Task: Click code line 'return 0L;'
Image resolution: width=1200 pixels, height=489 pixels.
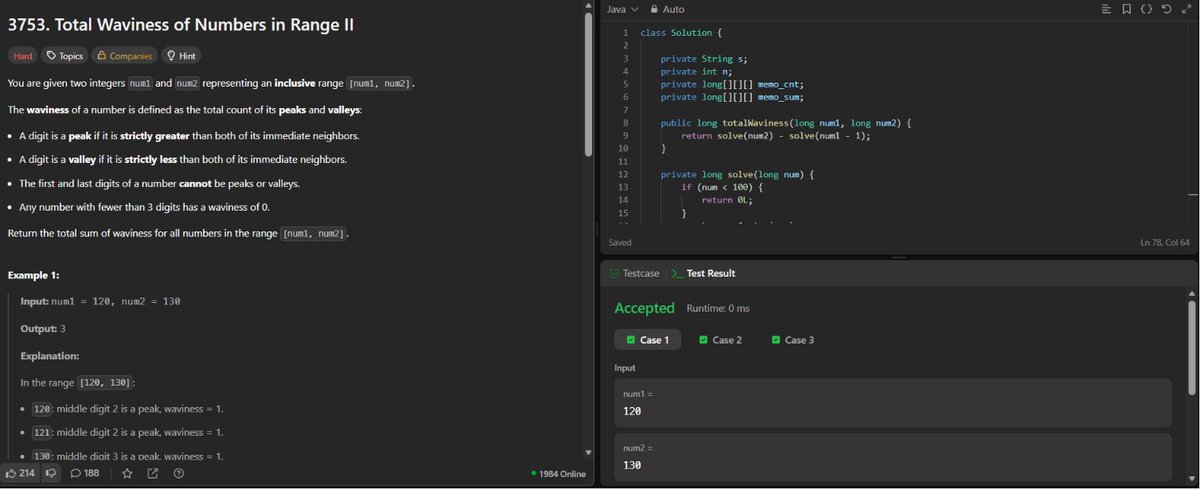Action: point(725,200)
